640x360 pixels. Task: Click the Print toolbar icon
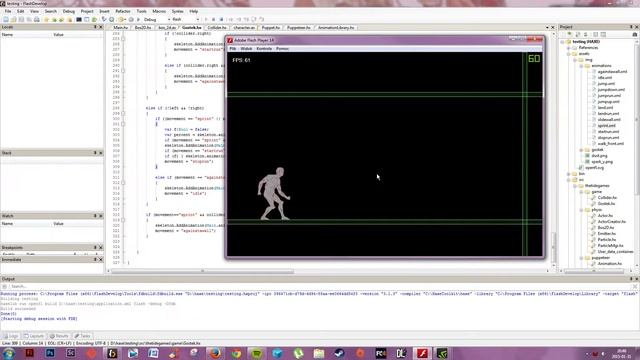[37, 19]
